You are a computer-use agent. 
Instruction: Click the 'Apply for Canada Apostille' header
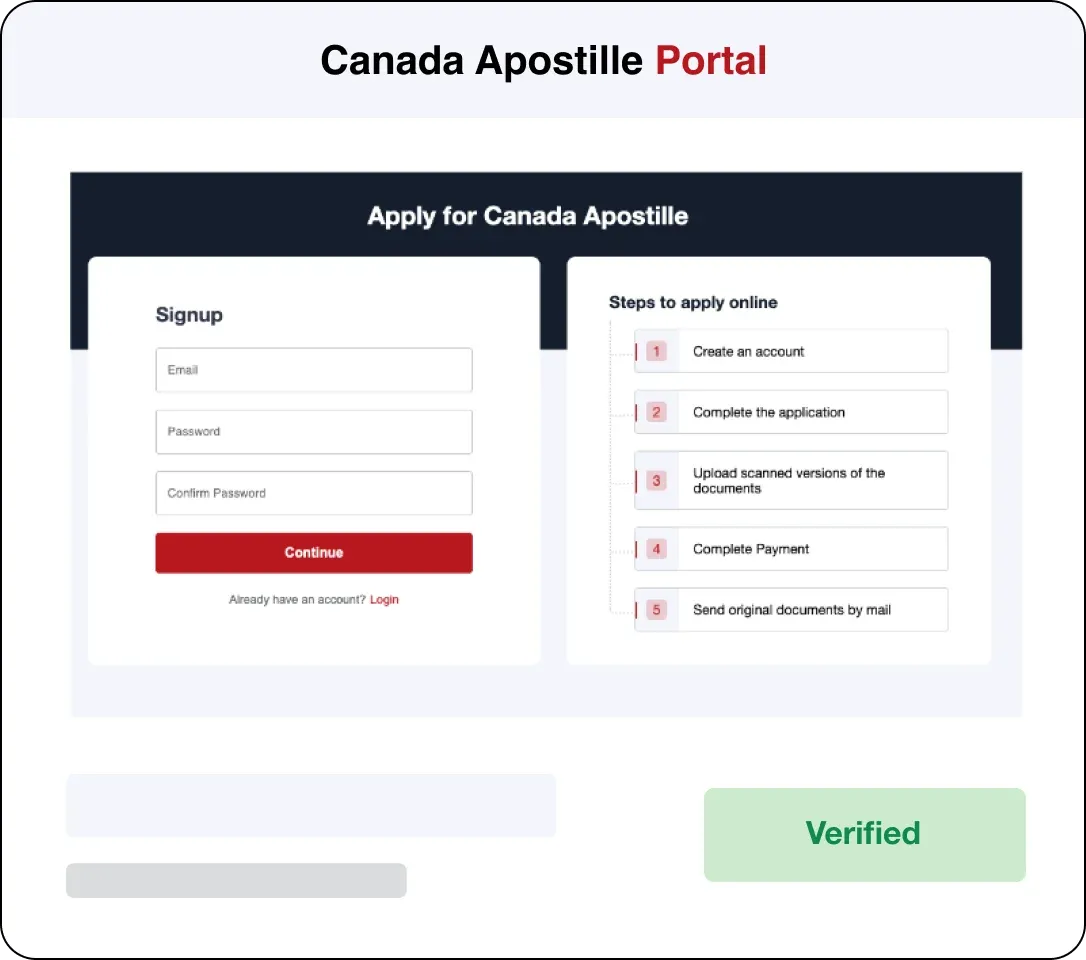point(528,216)
